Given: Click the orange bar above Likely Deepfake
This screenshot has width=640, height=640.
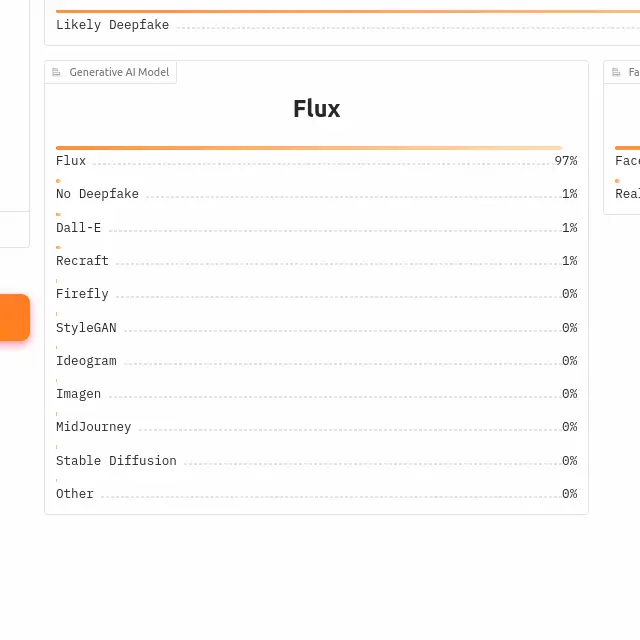Looking at the screenshot, I should (348, 11).
